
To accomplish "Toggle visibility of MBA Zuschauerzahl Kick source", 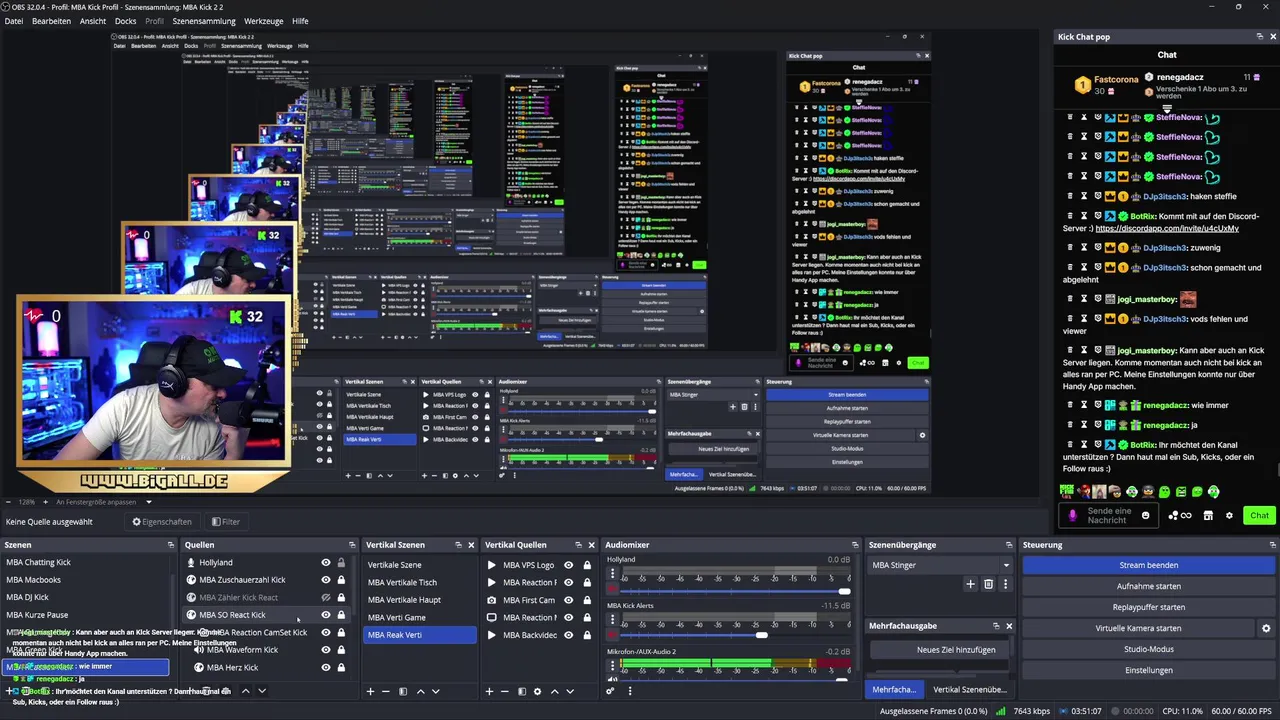I will (325, 580).
